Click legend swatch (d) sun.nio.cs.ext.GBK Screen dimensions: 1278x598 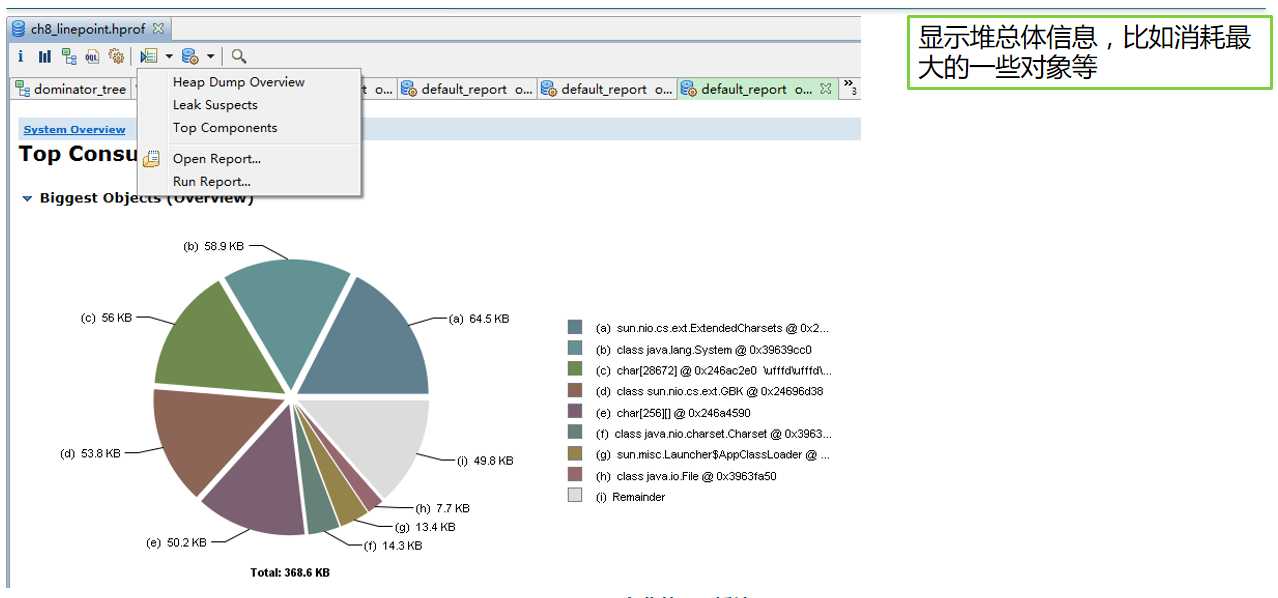click(x=575, y=390)
